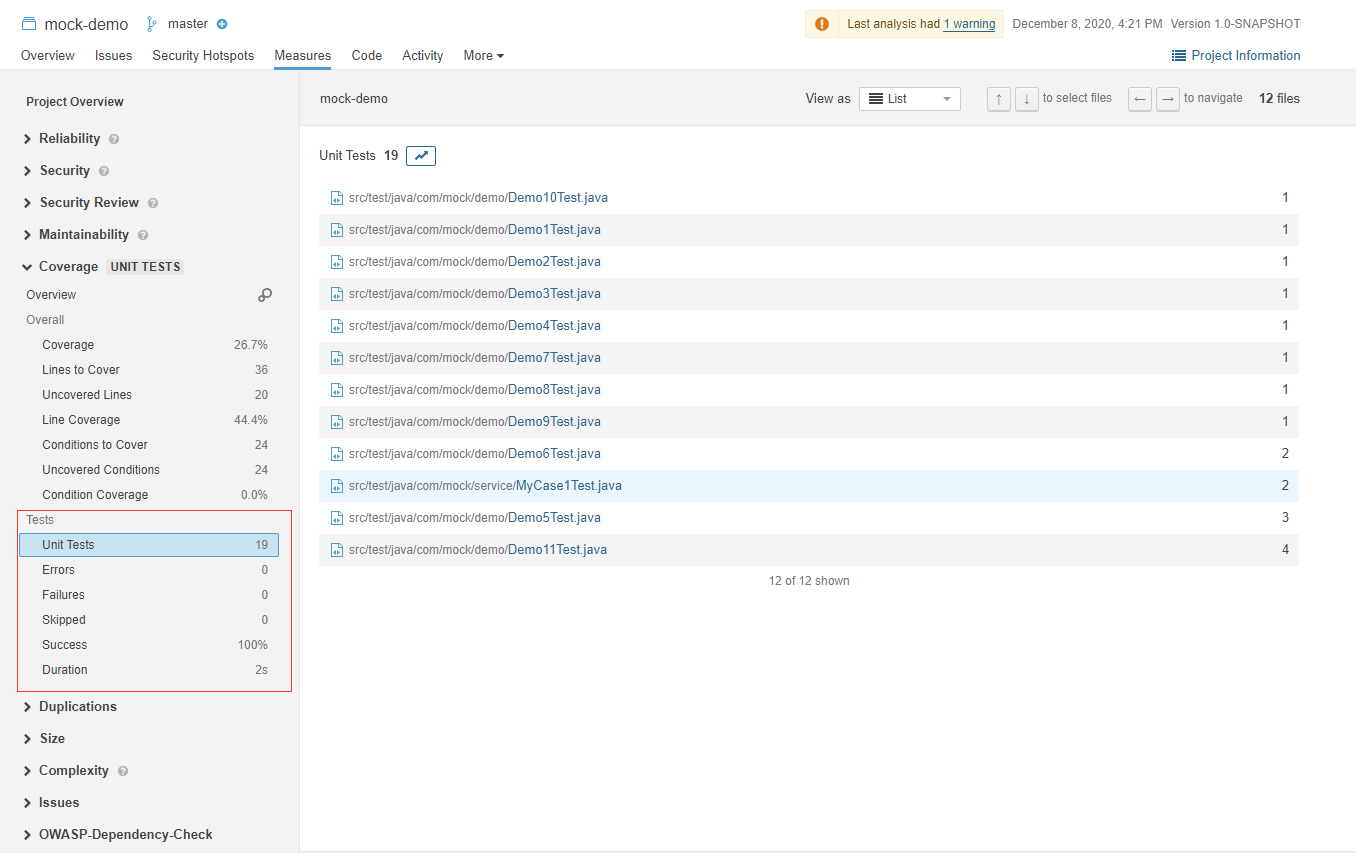Click the left arrow navigate button
The width and height of the screenshot is (1356, 853).
1140,99
